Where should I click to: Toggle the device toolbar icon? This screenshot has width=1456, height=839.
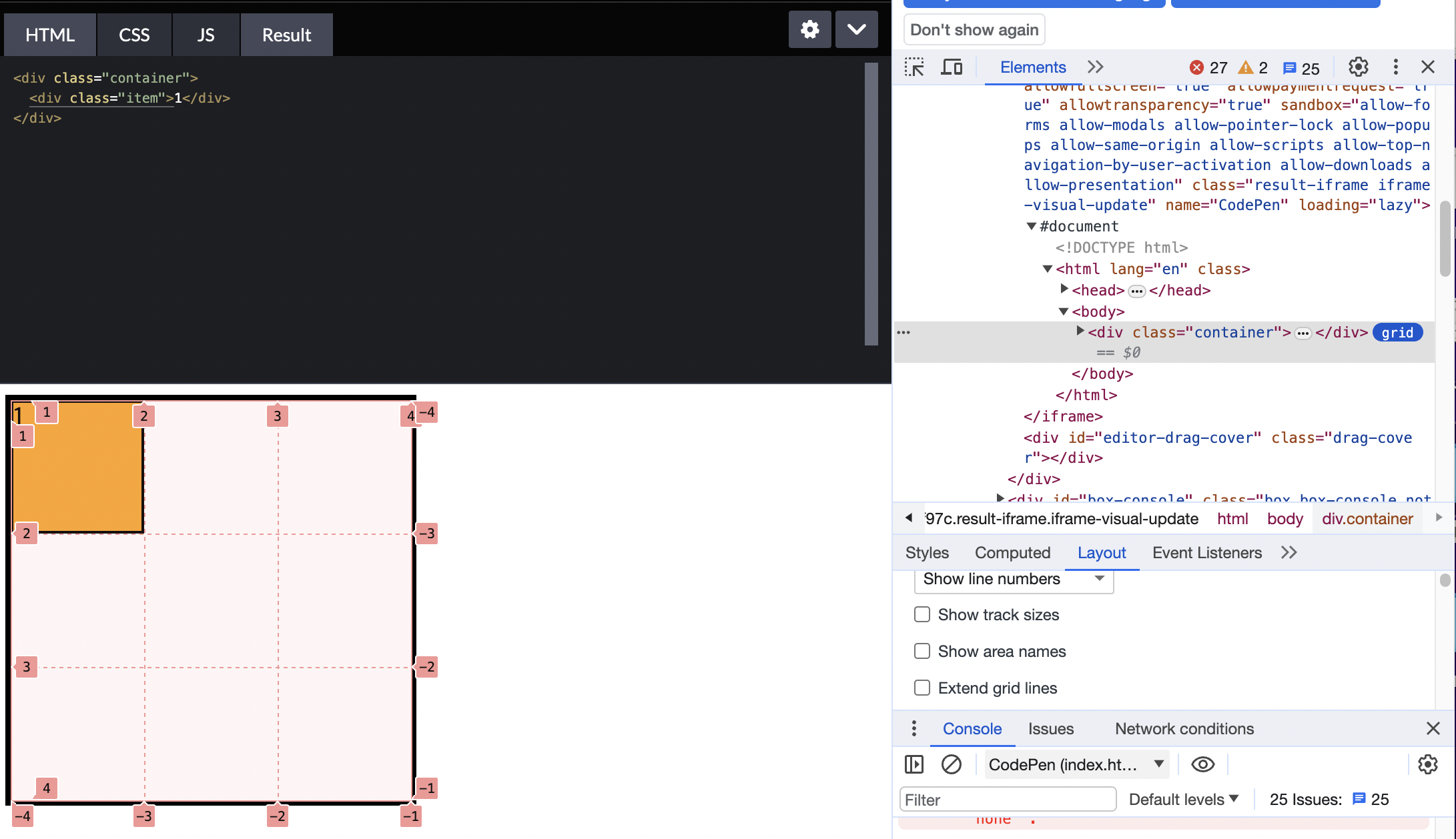tap(952, 67)
